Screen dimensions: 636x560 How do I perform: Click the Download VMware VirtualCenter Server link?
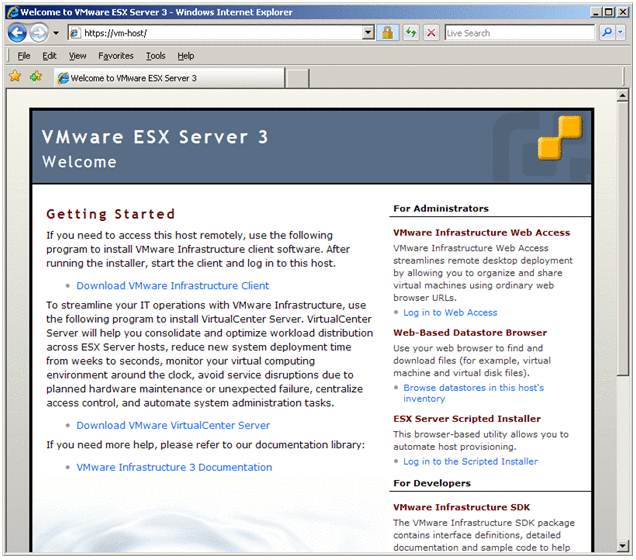[x=173, y=426]
